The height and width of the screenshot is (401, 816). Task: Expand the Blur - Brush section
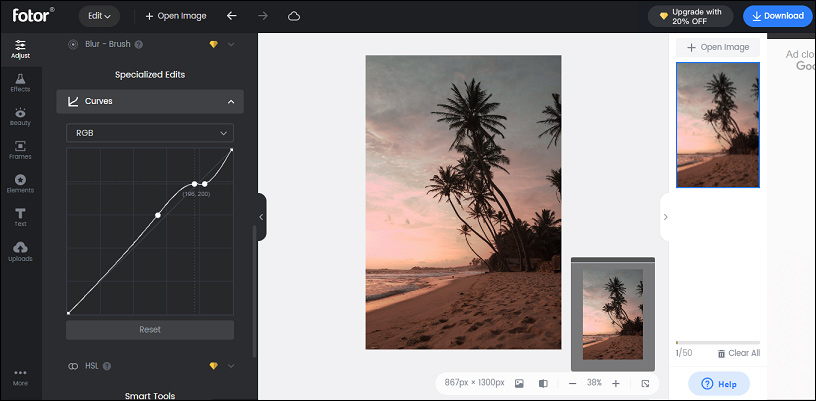click(x=231, y=45)
